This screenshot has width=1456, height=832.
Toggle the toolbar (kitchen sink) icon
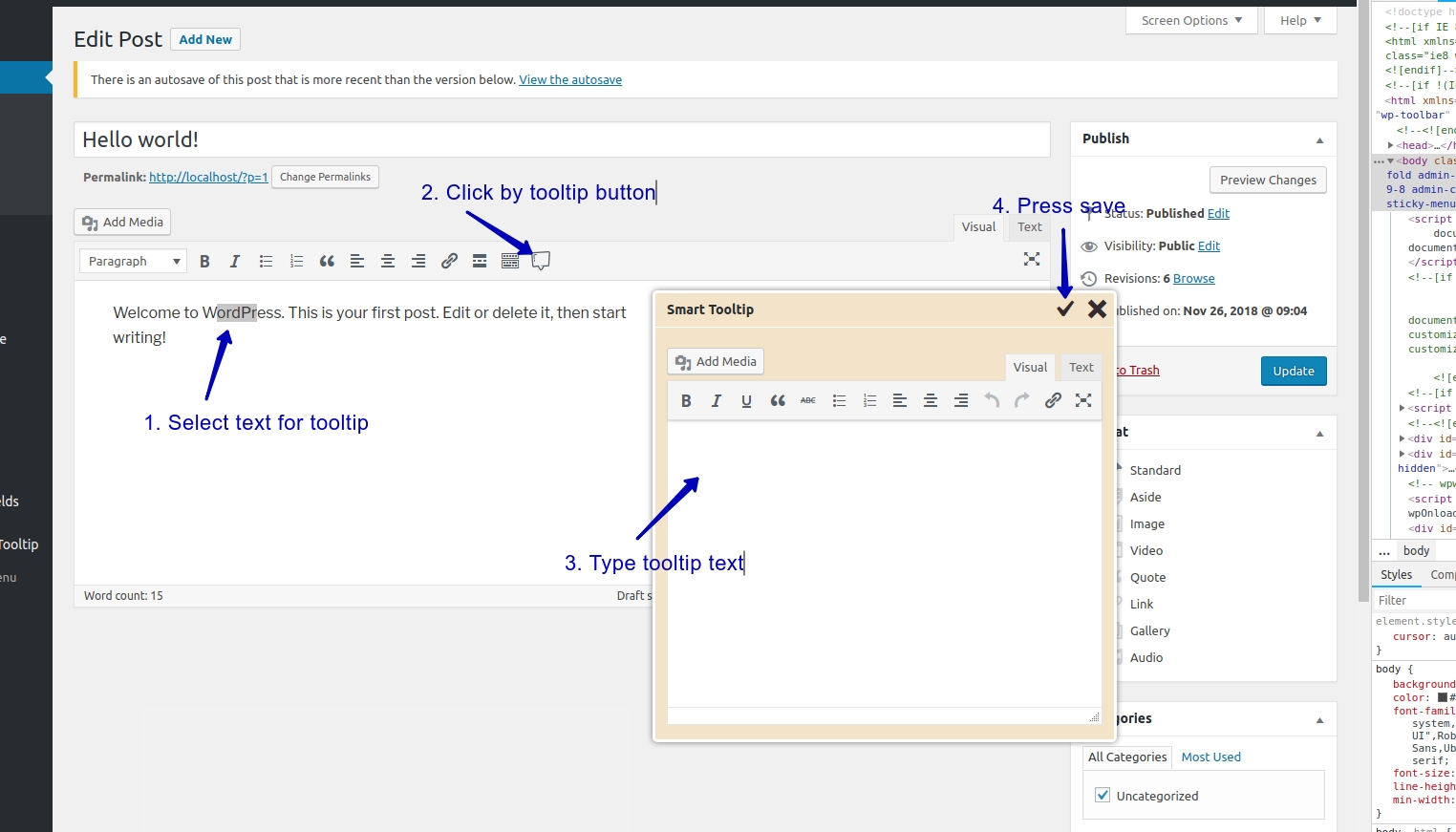pyautogui.click(x=510, y=261)
